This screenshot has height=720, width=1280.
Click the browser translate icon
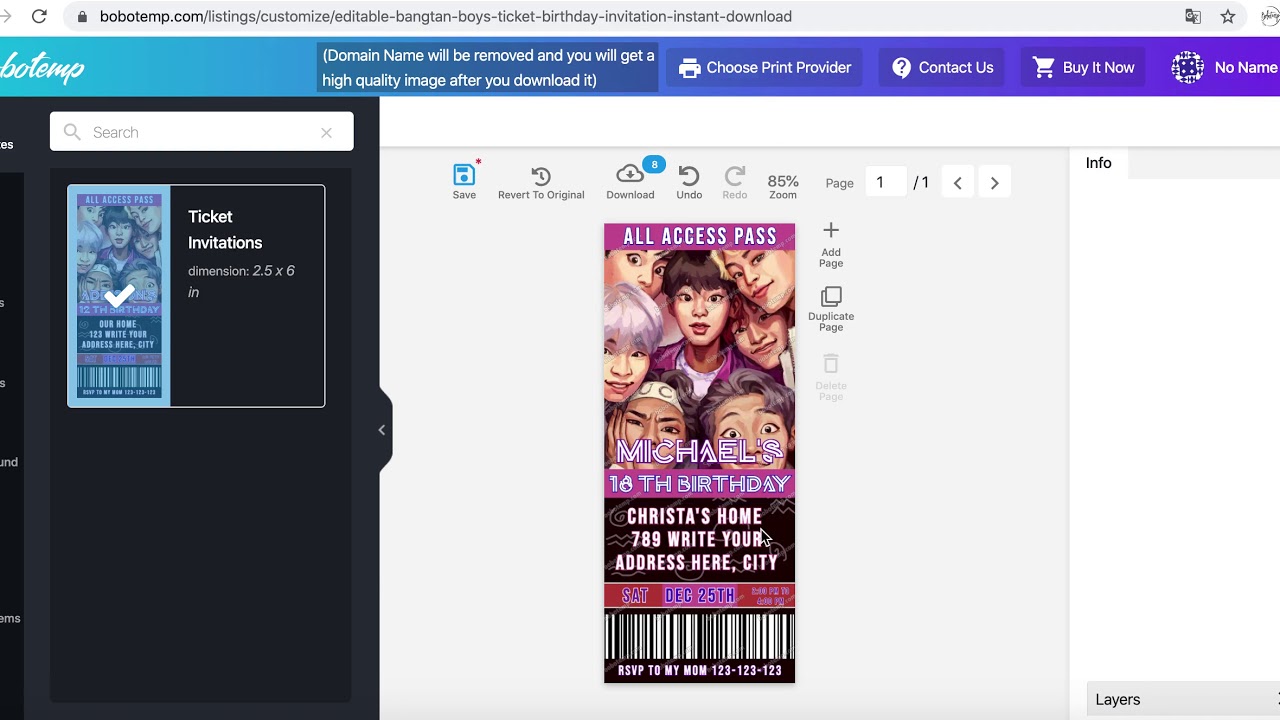pyautogui.click(x=1193, y=16)
